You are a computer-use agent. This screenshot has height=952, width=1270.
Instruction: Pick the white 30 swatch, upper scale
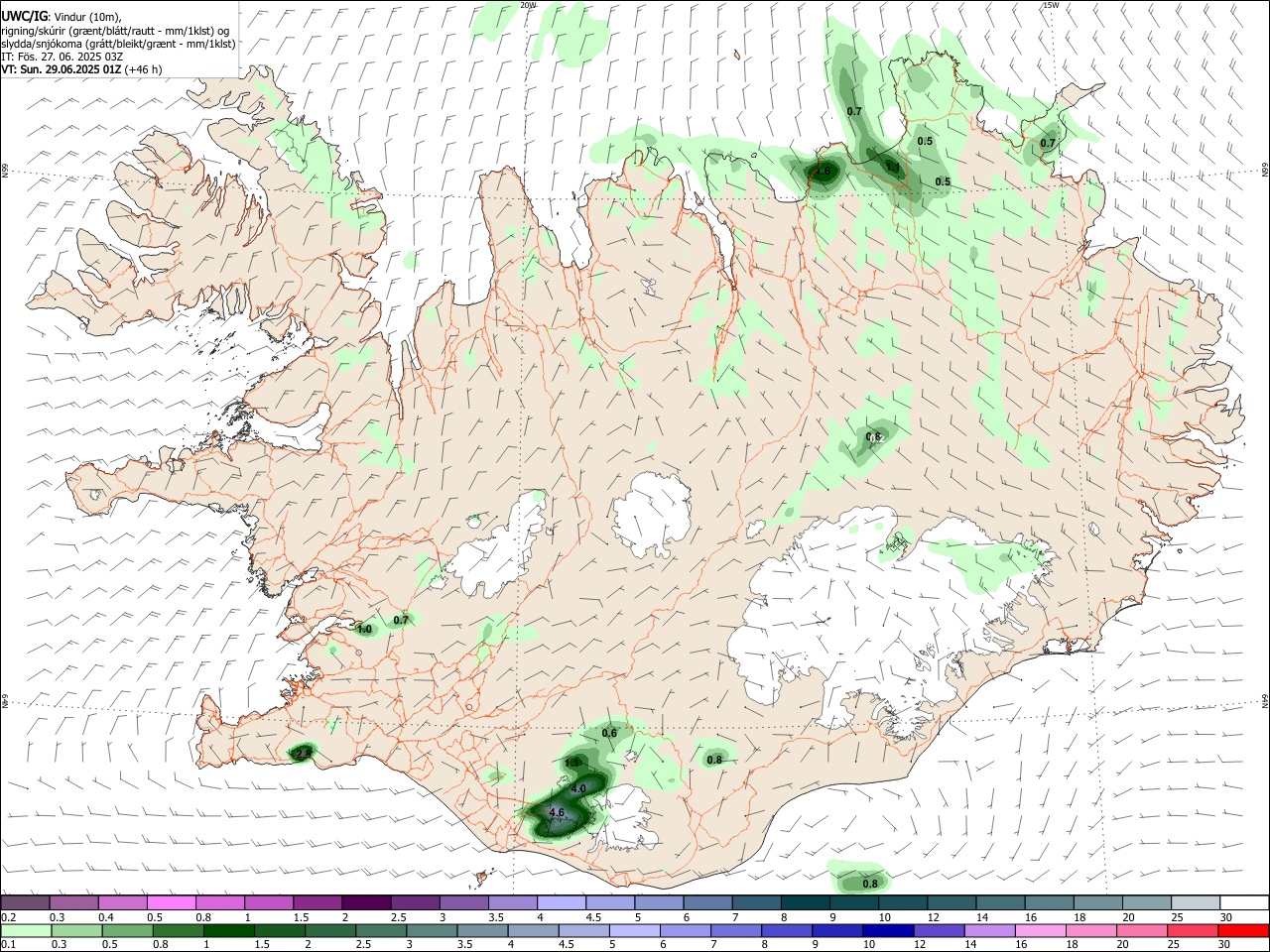1244,902
